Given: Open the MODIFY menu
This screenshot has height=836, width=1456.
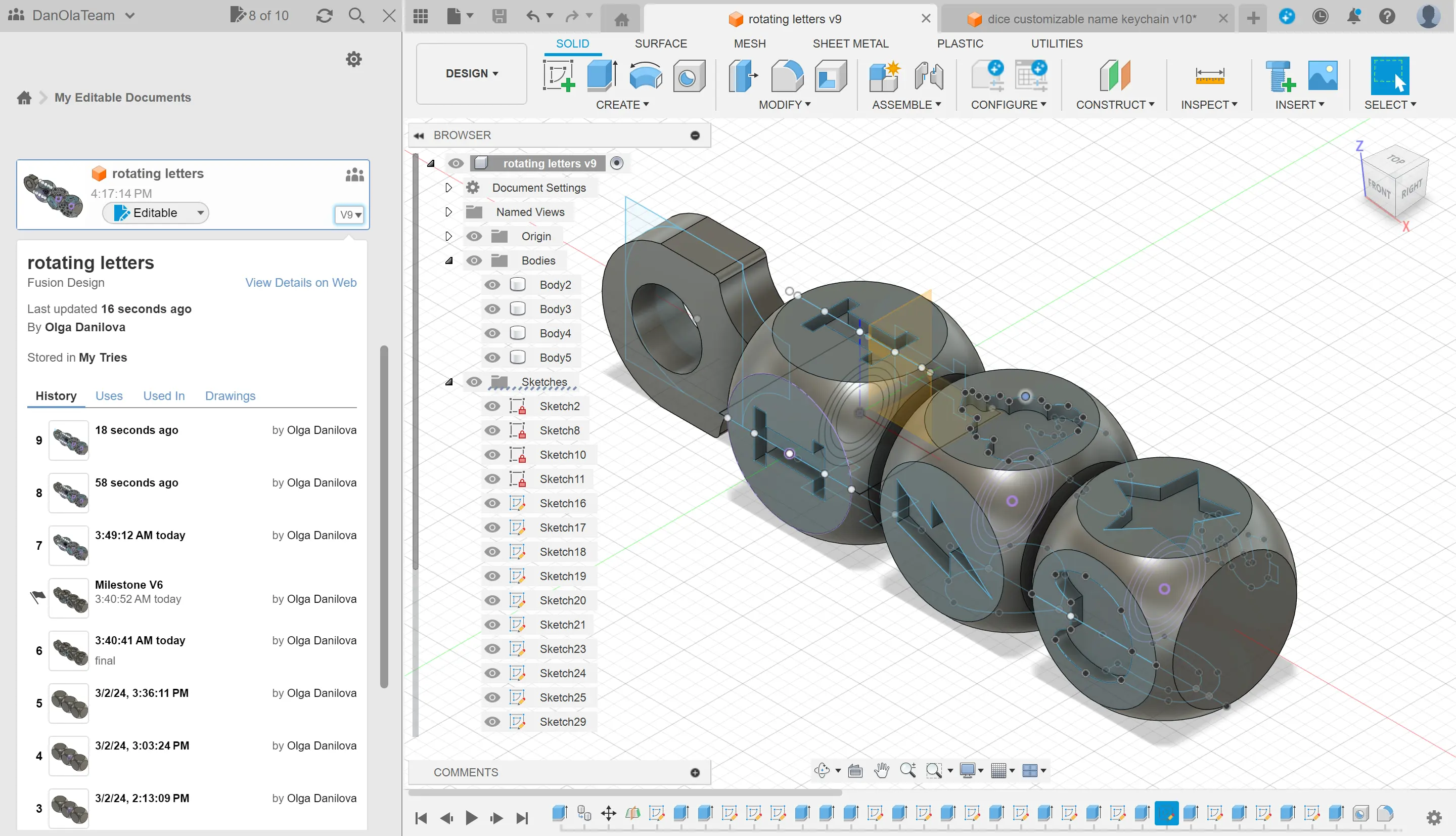Looking at the screenshot, I should pyautogui.click(x=785, y=105).
